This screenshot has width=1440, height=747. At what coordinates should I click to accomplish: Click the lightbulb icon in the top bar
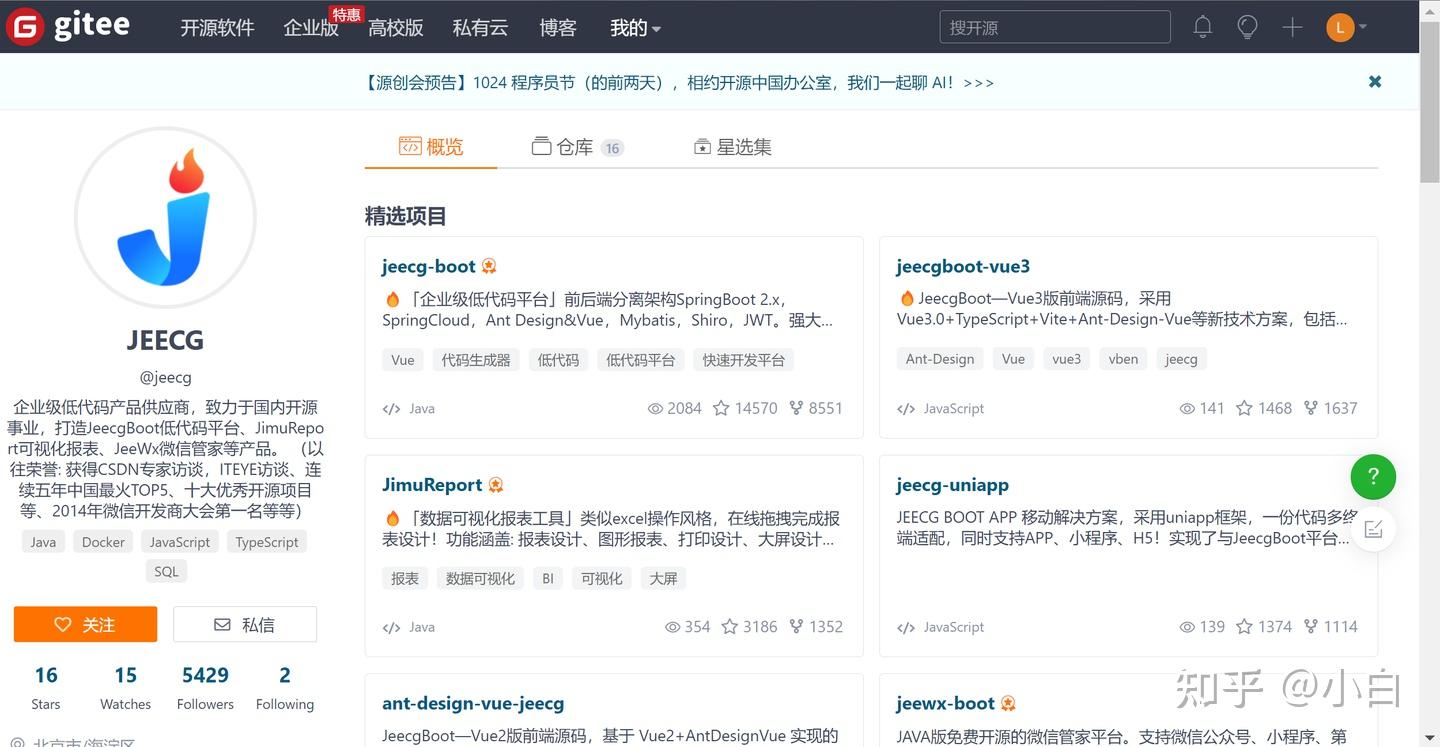(x=1247, y=27)
